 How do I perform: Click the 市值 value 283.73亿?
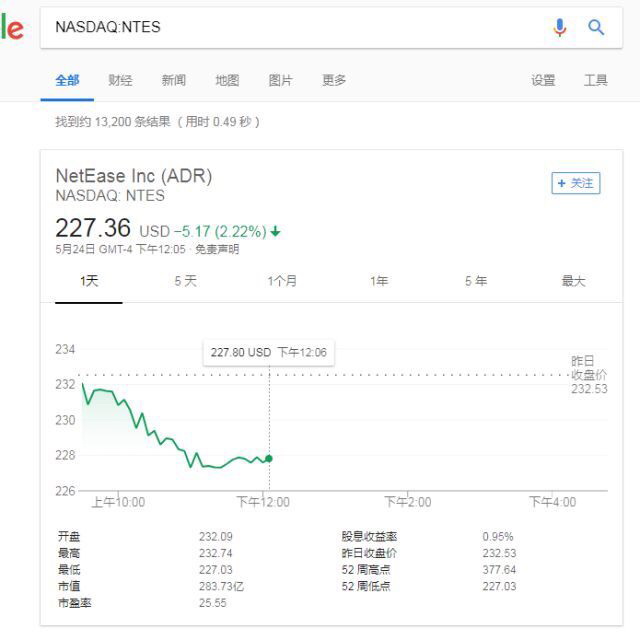tap(222, 587)
